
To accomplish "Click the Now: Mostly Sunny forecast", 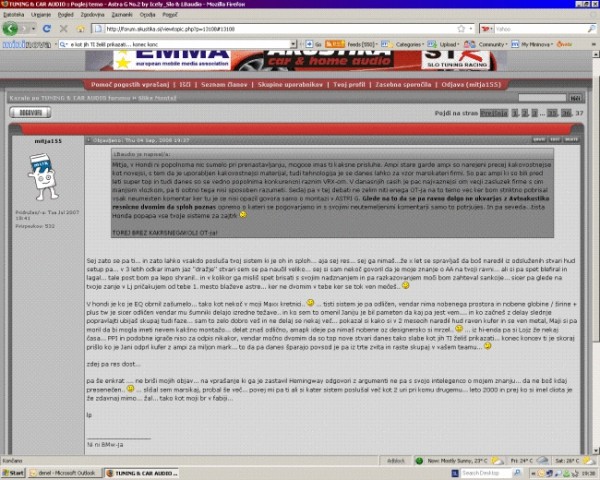I will (x=464, y=460).
